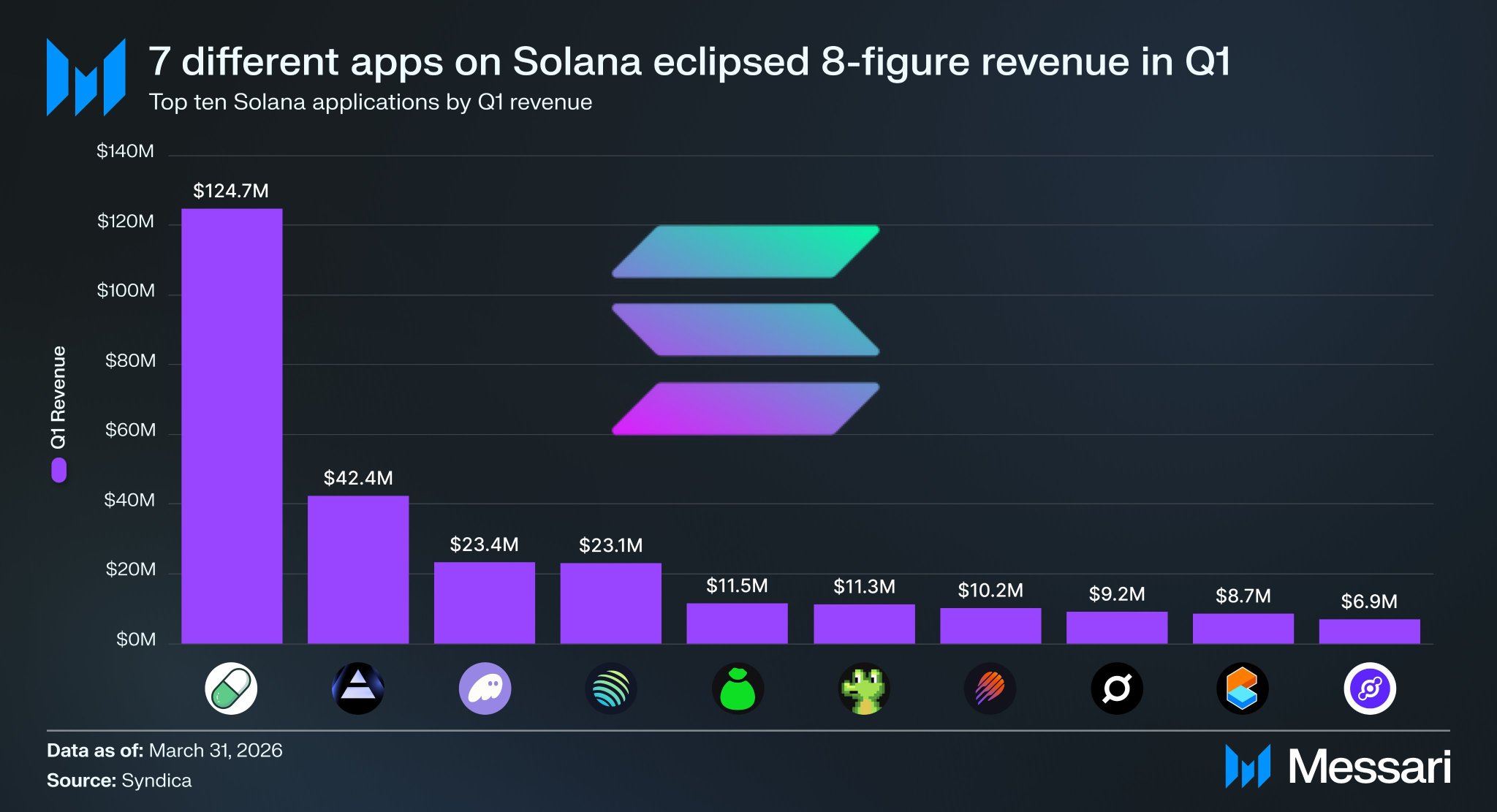1497x812 pixels.
Task: Select the purple ghost app icon
Action: click(x=485, y=688)
